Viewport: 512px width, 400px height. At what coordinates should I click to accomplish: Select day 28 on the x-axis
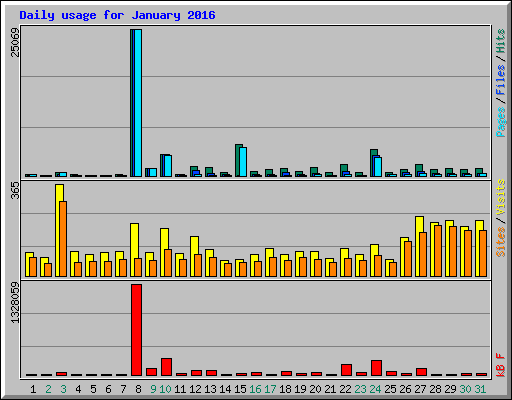click(435, 389)
